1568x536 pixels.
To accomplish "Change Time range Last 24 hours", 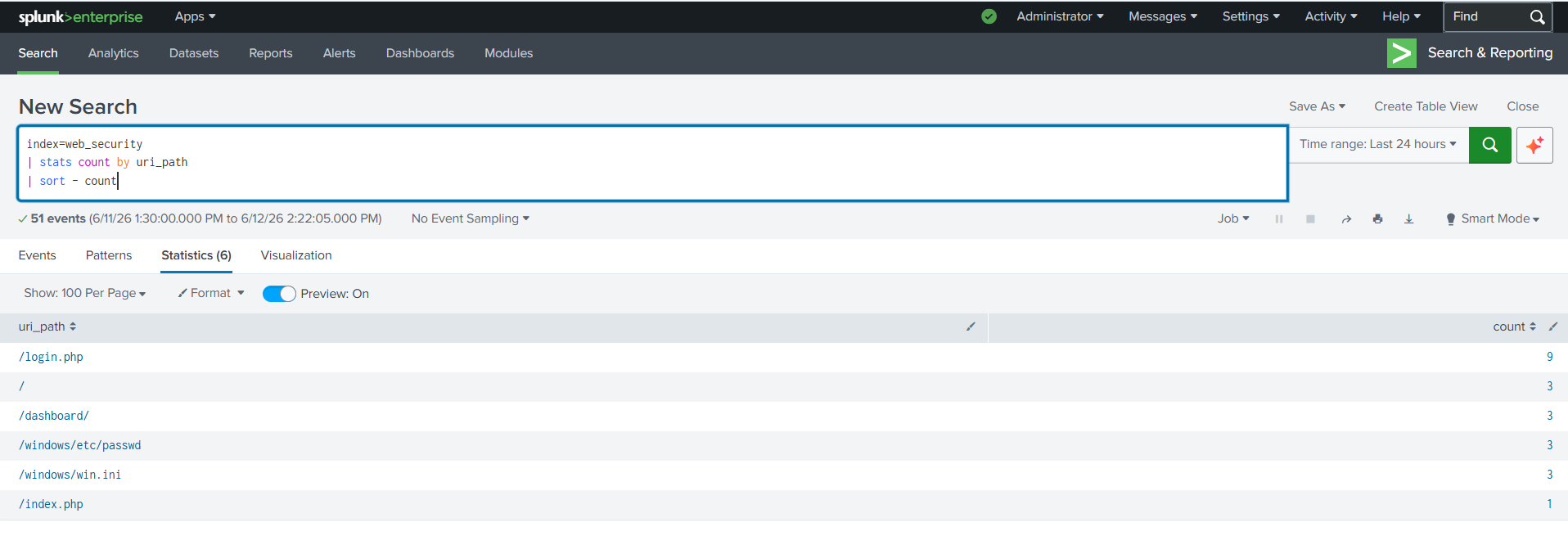I will pos(1378,144).
